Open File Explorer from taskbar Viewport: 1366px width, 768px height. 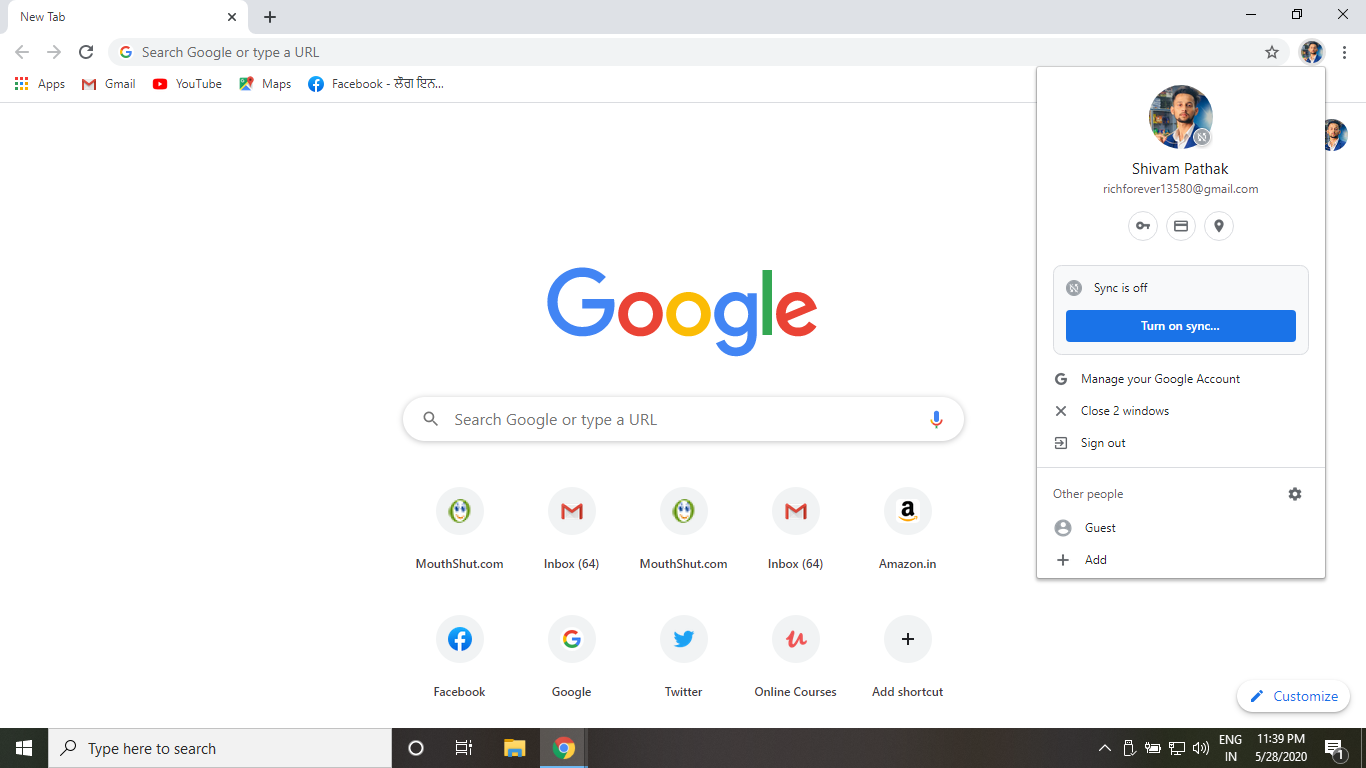tap(514, 748)
